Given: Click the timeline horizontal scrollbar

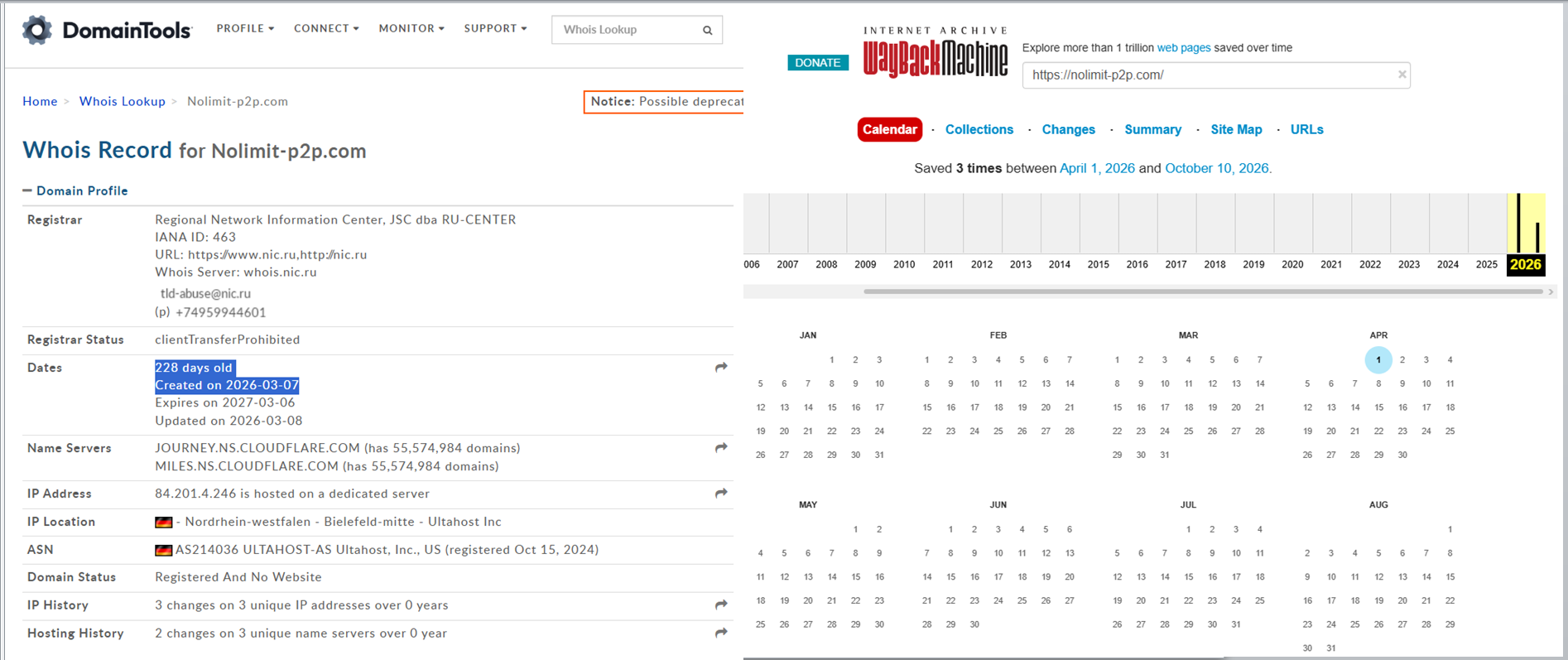Looking at the screenshot, I should click(x=1203, y=291).
